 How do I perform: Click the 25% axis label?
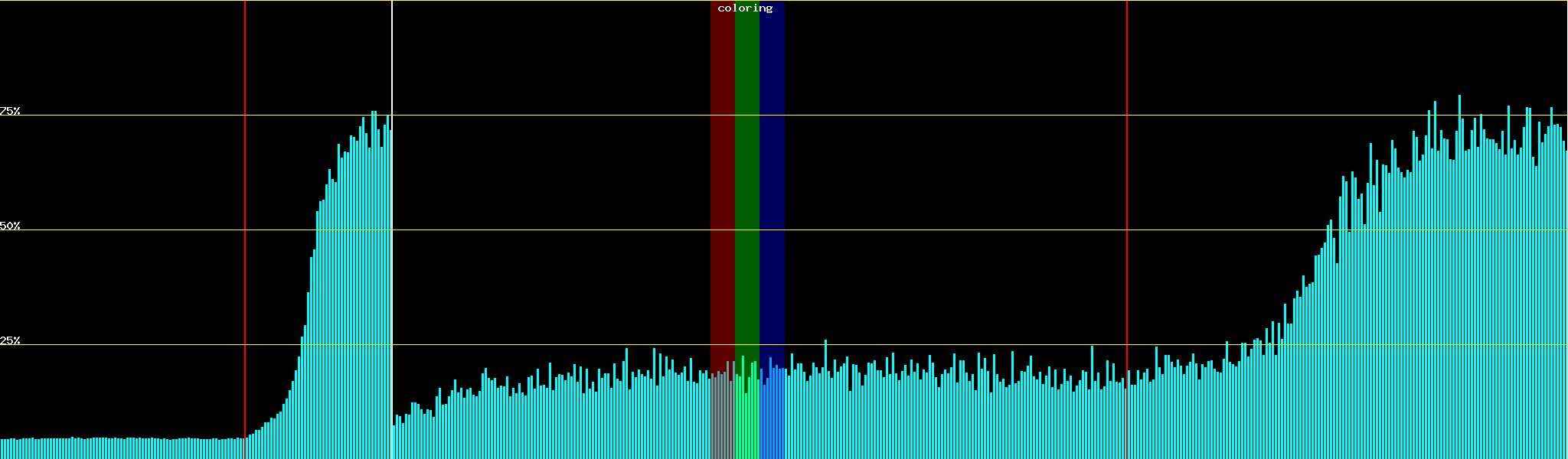[10, 340]
